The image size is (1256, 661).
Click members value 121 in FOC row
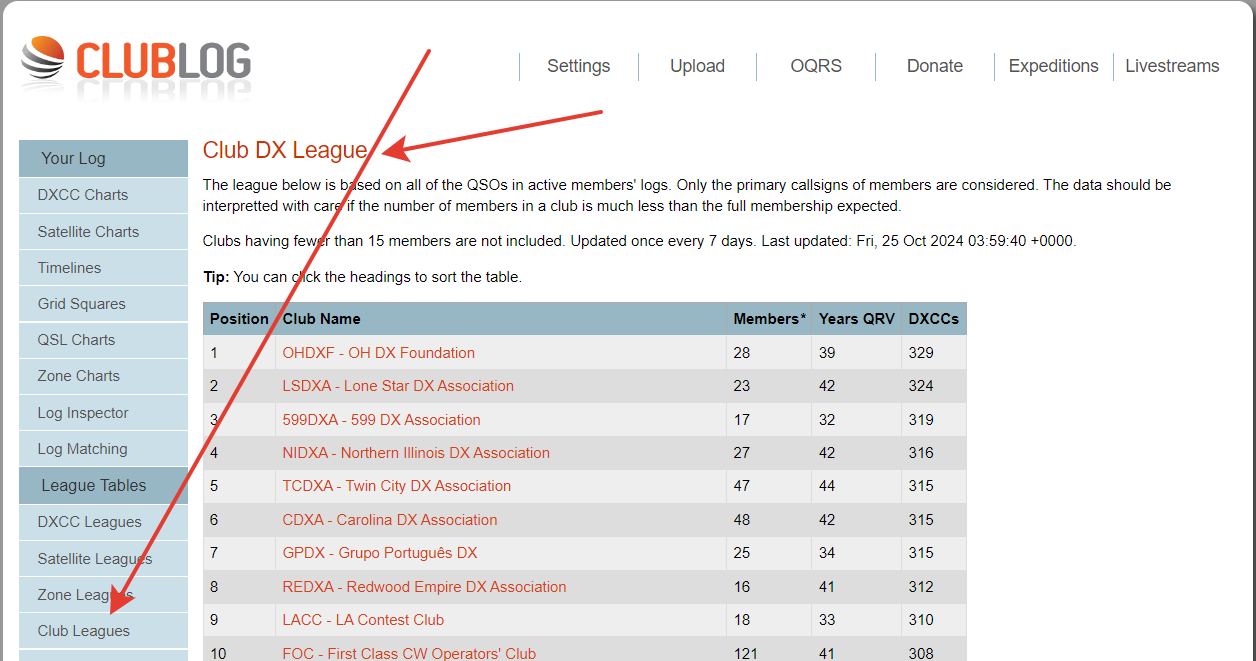[746, 654]
